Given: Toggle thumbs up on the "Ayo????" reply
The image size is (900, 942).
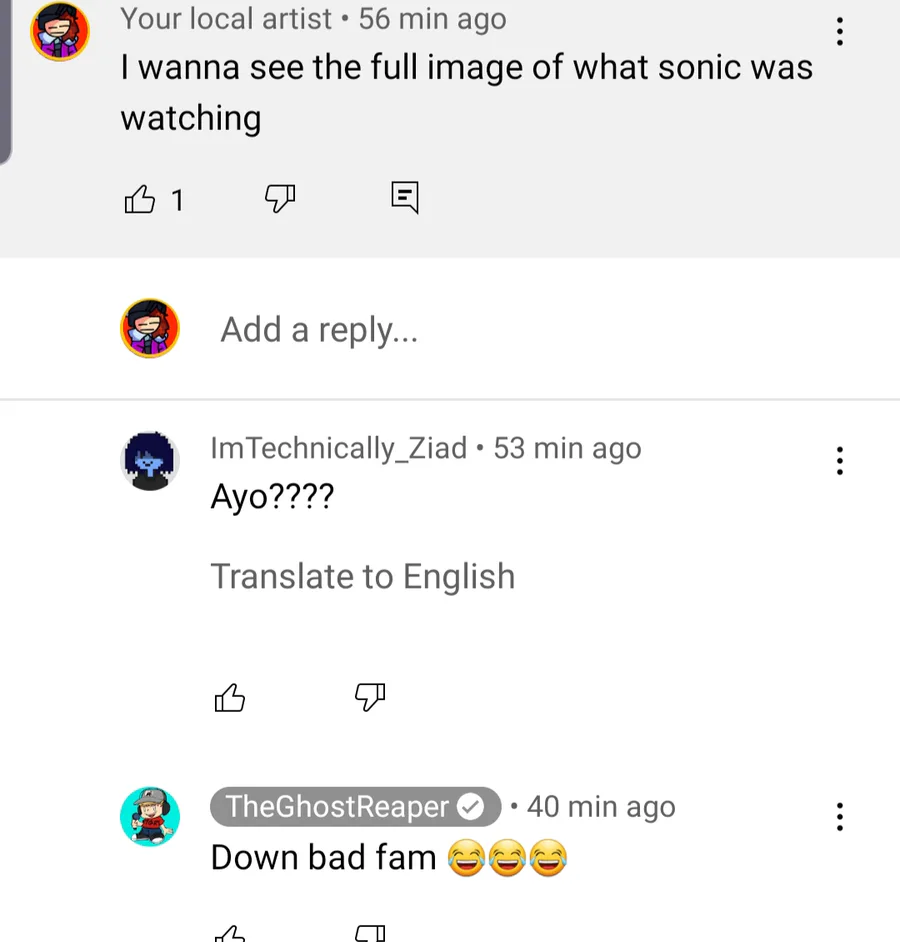Looking at the screenshot, I should click(x=230, y=697).
